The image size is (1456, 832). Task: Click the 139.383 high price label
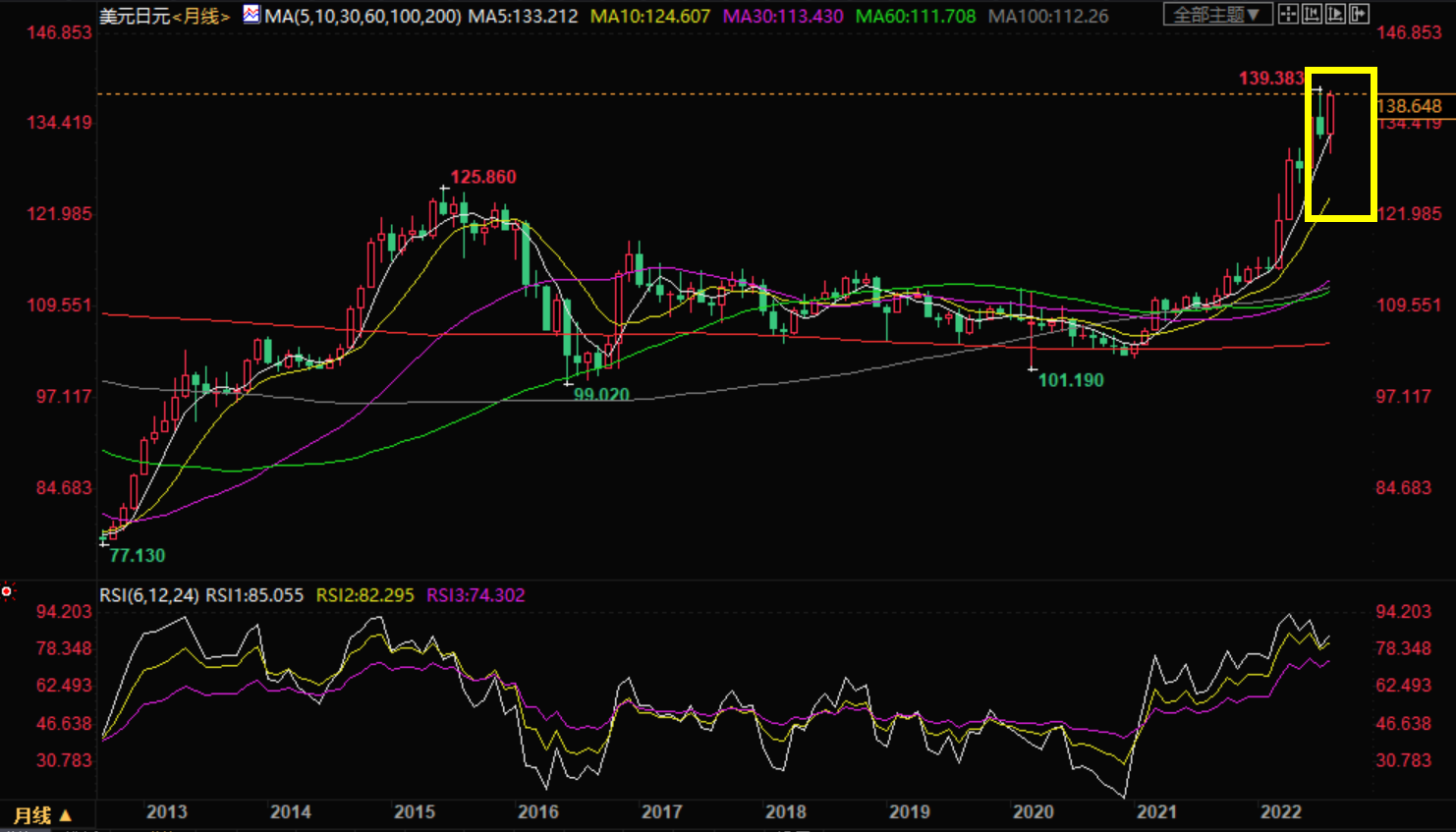coord(1270,78)
